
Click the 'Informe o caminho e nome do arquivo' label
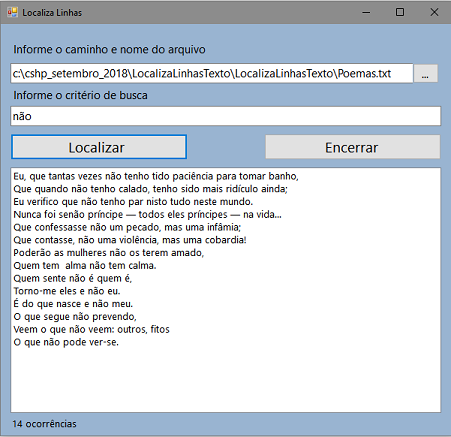(x=109, y=49)
